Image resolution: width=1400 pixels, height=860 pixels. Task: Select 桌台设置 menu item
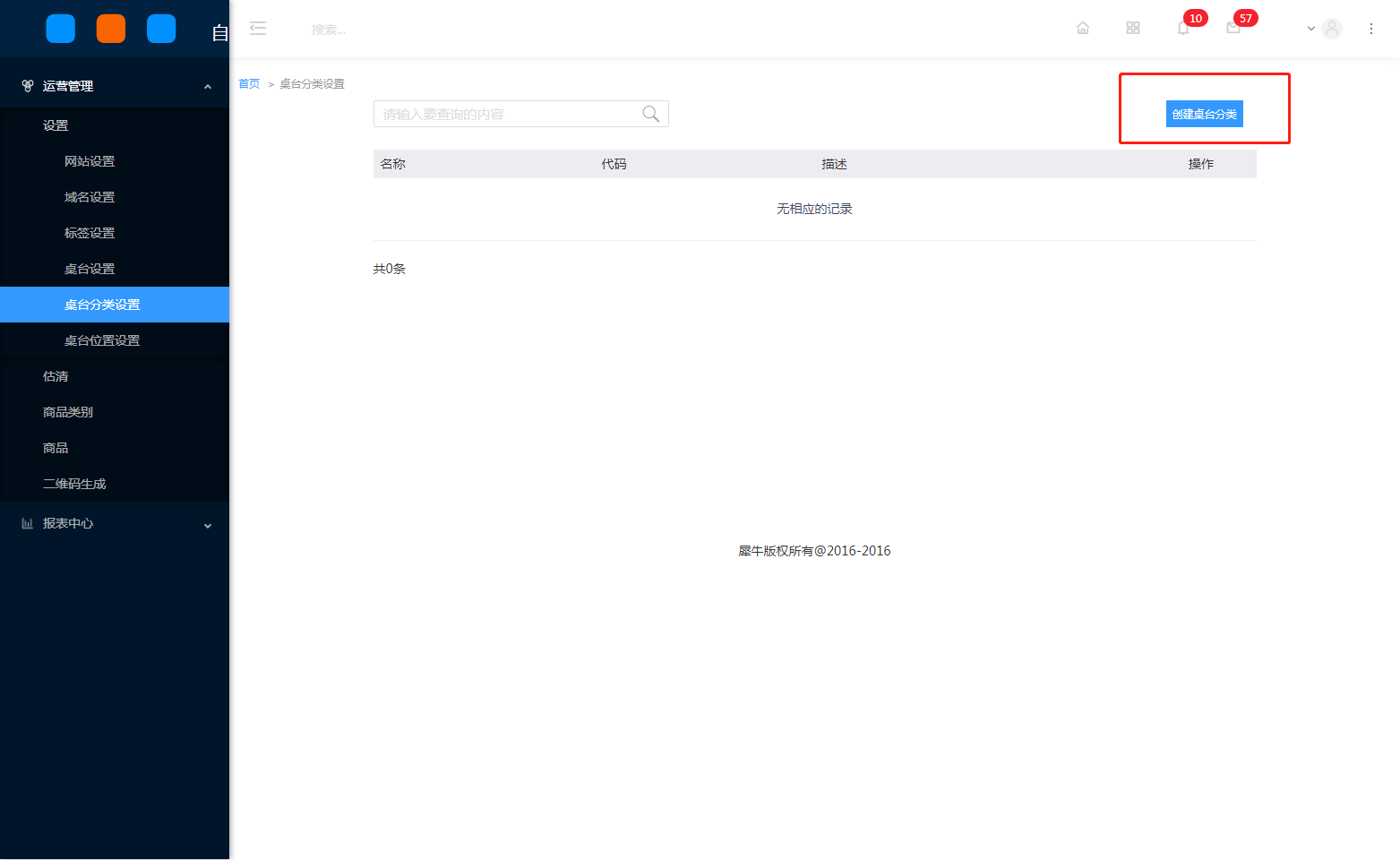pyautogui.click(x=115, y=269)
